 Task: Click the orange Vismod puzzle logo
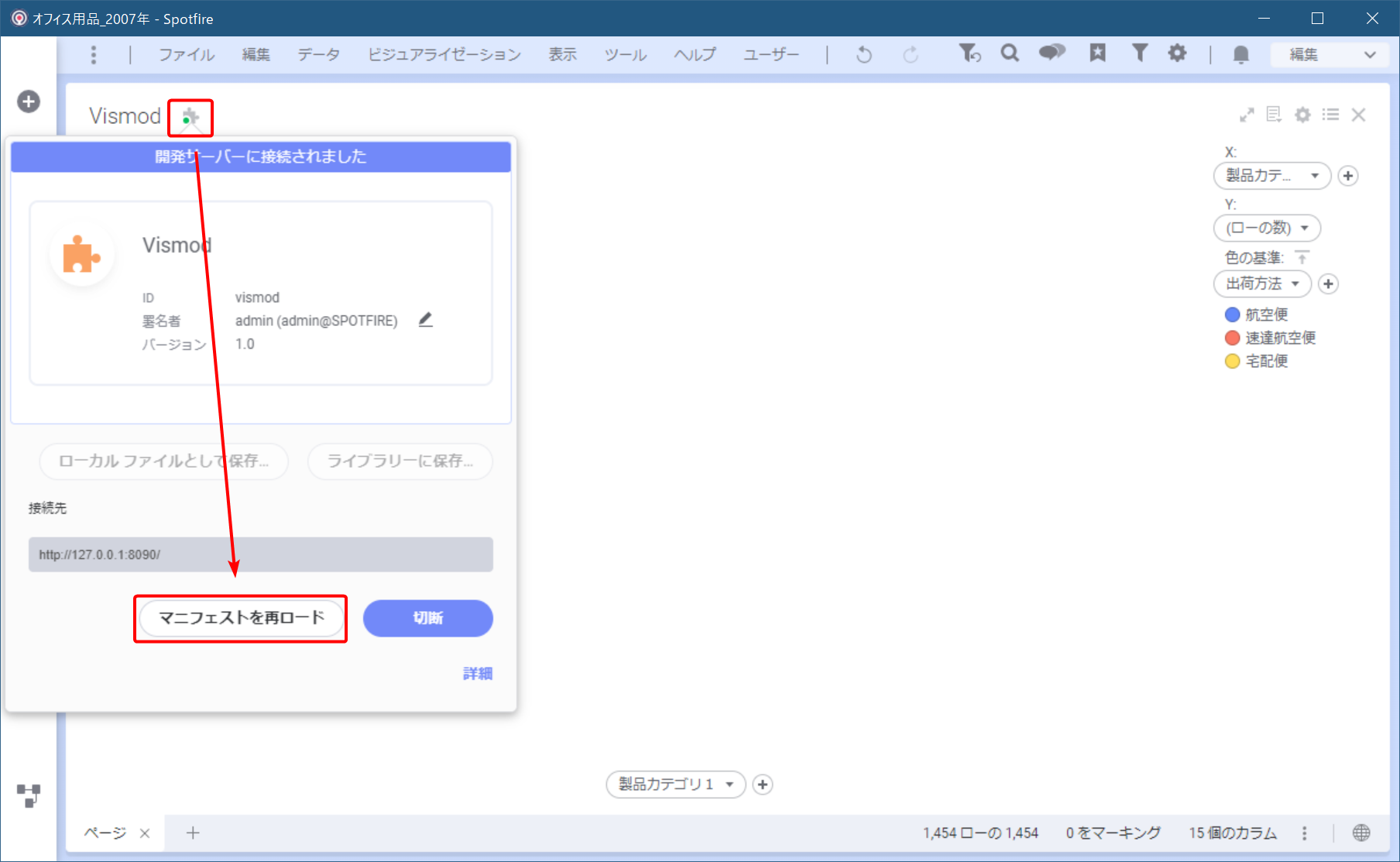(81, 253)
